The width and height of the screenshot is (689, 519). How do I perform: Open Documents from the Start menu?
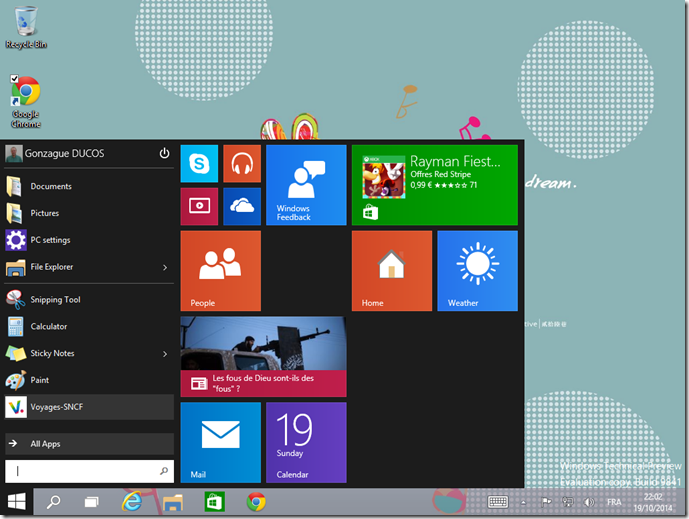coord(89,186)
